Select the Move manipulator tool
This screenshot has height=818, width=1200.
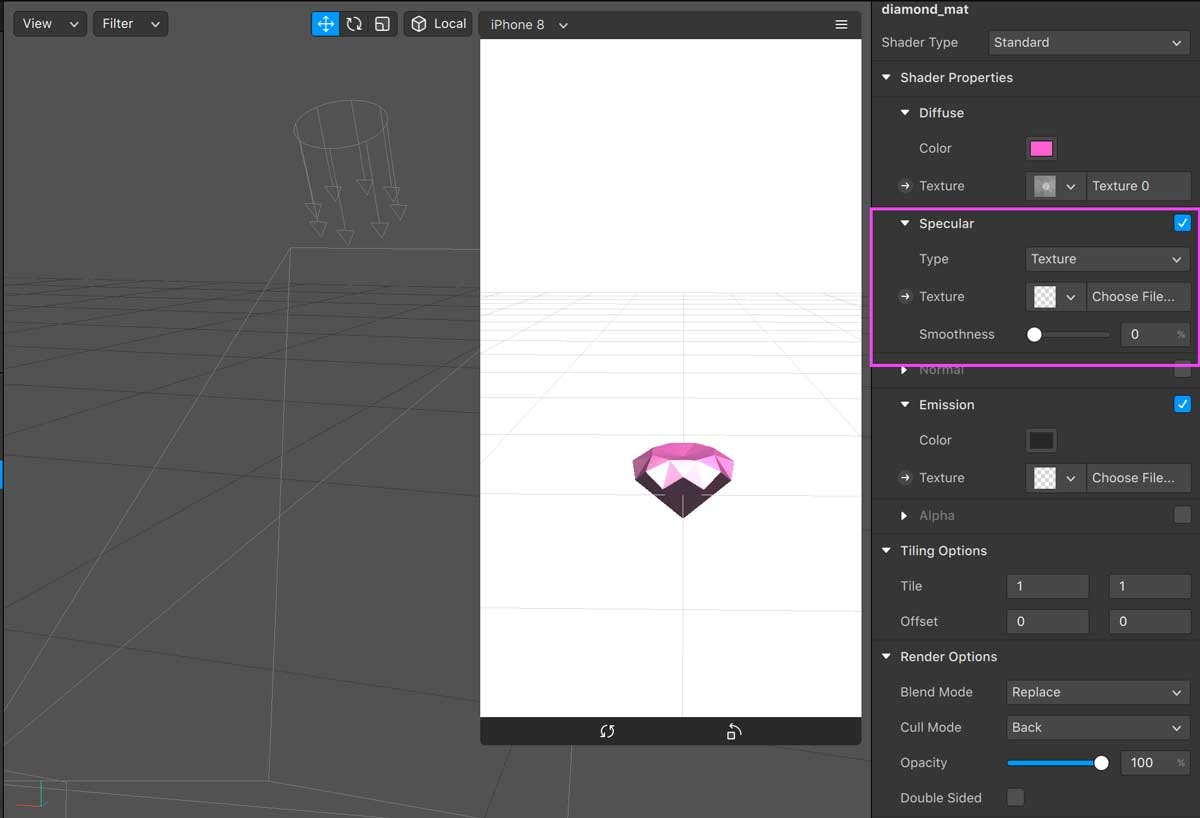pos(325,24)
